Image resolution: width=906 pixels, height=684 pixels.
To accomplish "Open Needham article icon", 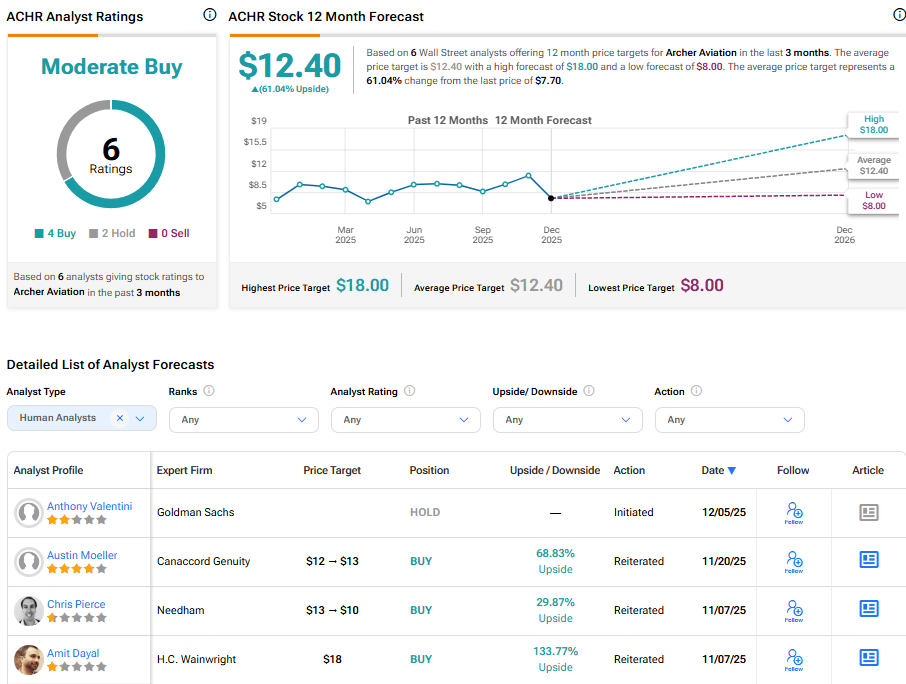I will 869,610.
